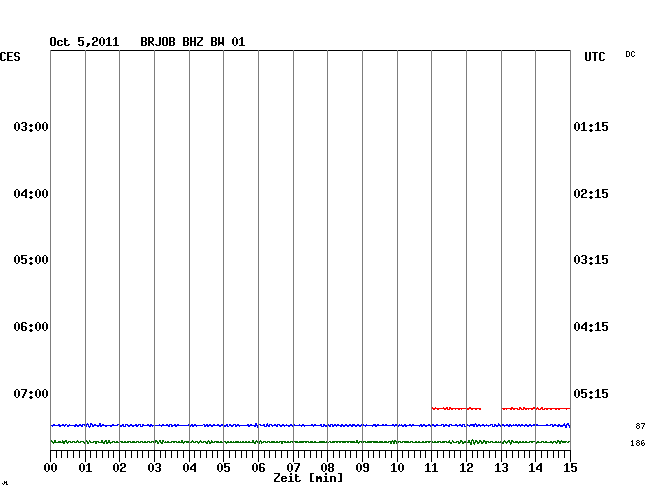
Task: Click the '02' minute tick label
Action: (x=119, y=468)
